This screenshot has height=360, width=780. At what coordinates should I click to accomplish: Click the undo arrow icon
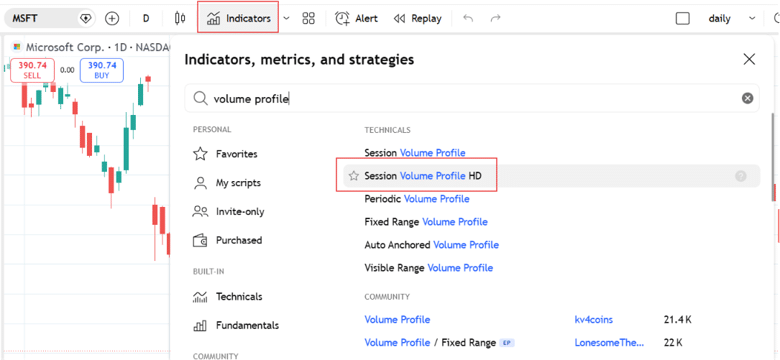pos(468,19)
